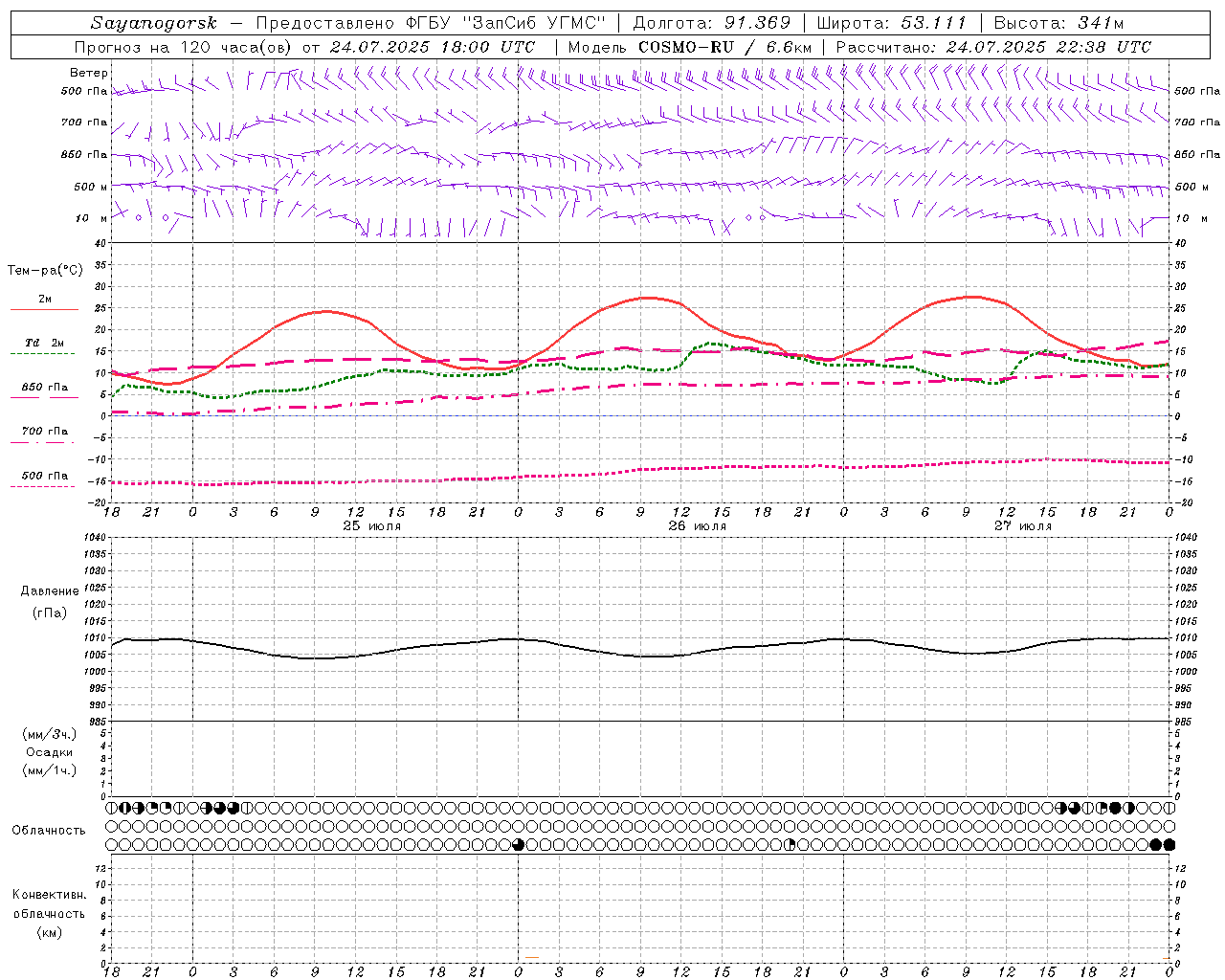Screen dimensions: 1225x980
Task: Click the Прогноз на 120 часа(ов) header text
Action: point(185,47)
